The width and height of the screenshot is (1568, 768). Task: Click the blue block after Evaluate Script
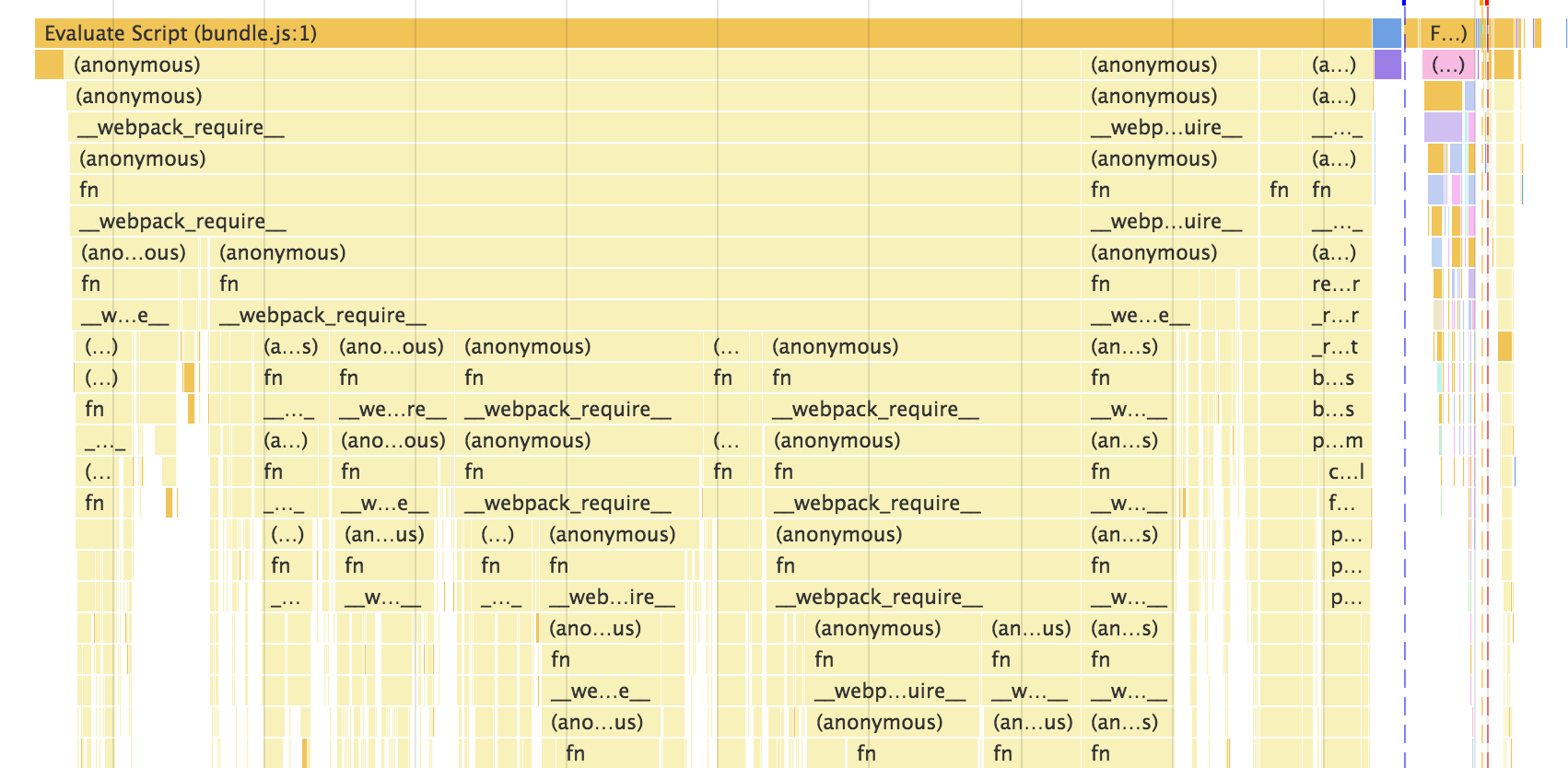(x=1387, y=33)
